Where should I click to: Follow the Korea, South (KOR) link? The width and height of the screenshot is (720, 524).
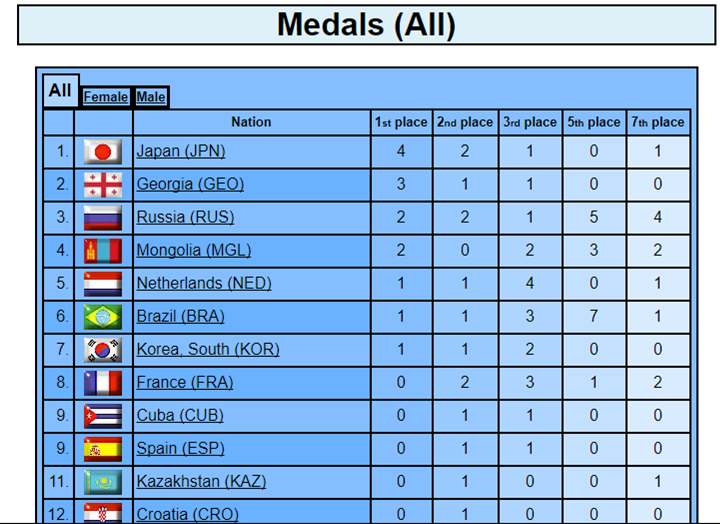point(208,349)
